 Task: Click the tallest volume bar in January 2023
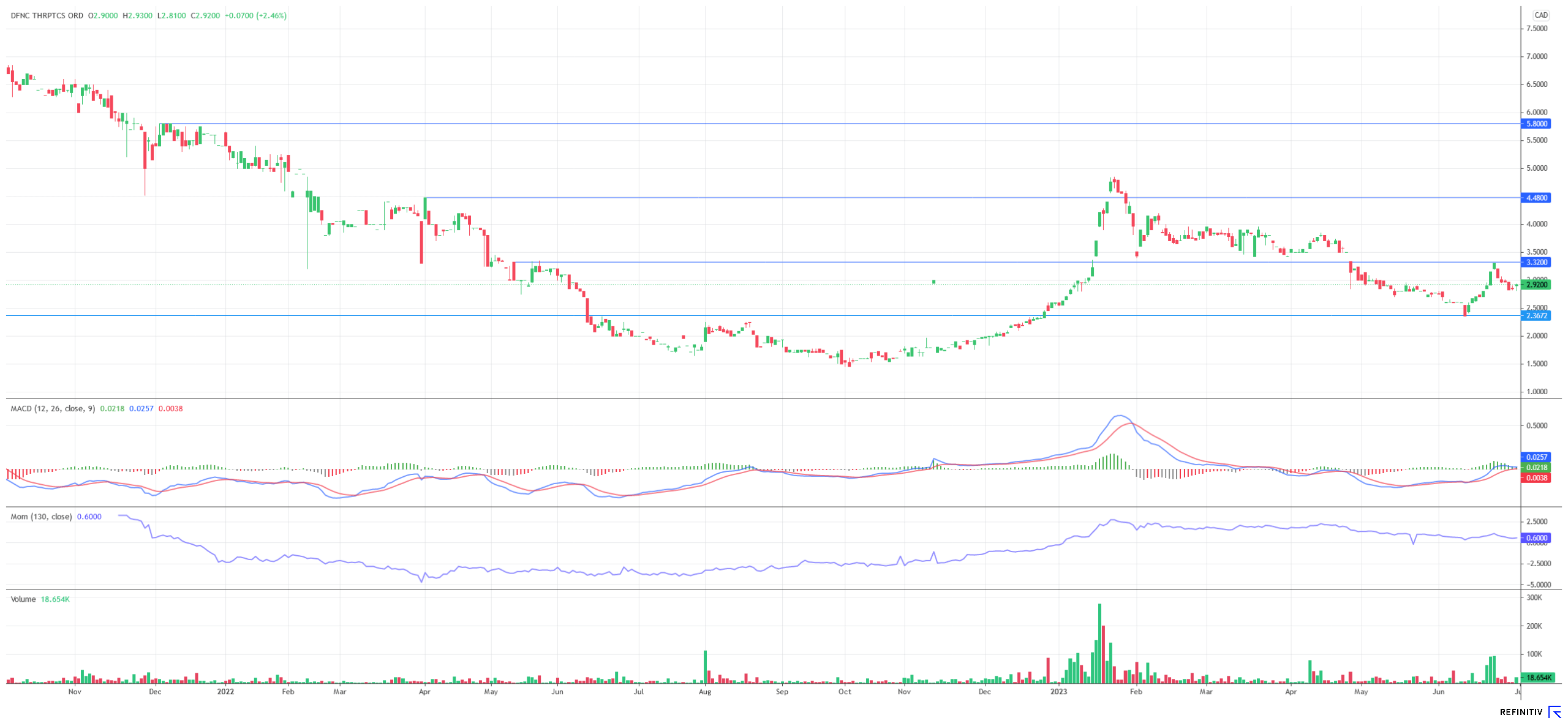tap(1099, 643)
